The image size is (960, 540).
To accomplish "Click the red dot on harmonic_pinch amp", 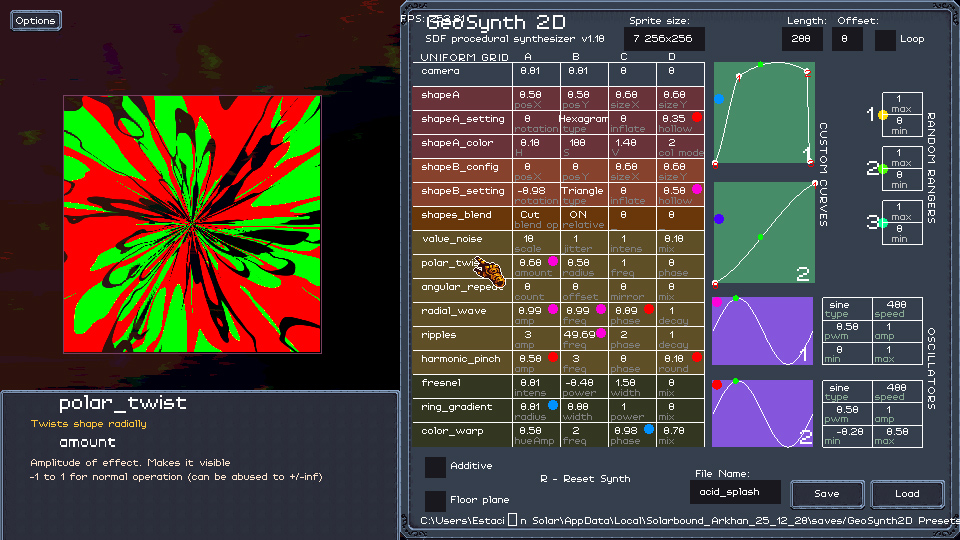I will click(553, 357).
